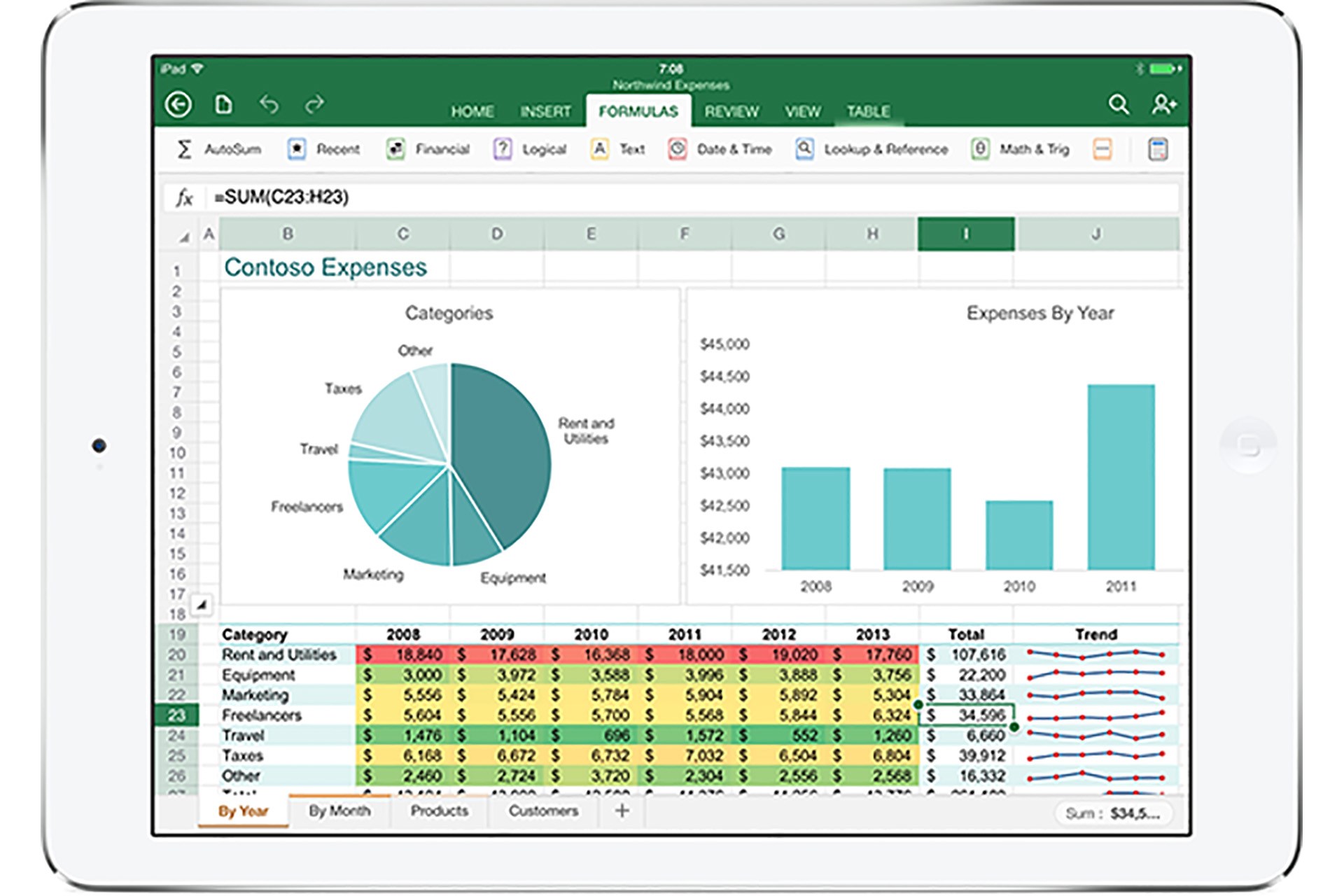
Task: Select Travel 2010 value 696
Action: (591, 736)
